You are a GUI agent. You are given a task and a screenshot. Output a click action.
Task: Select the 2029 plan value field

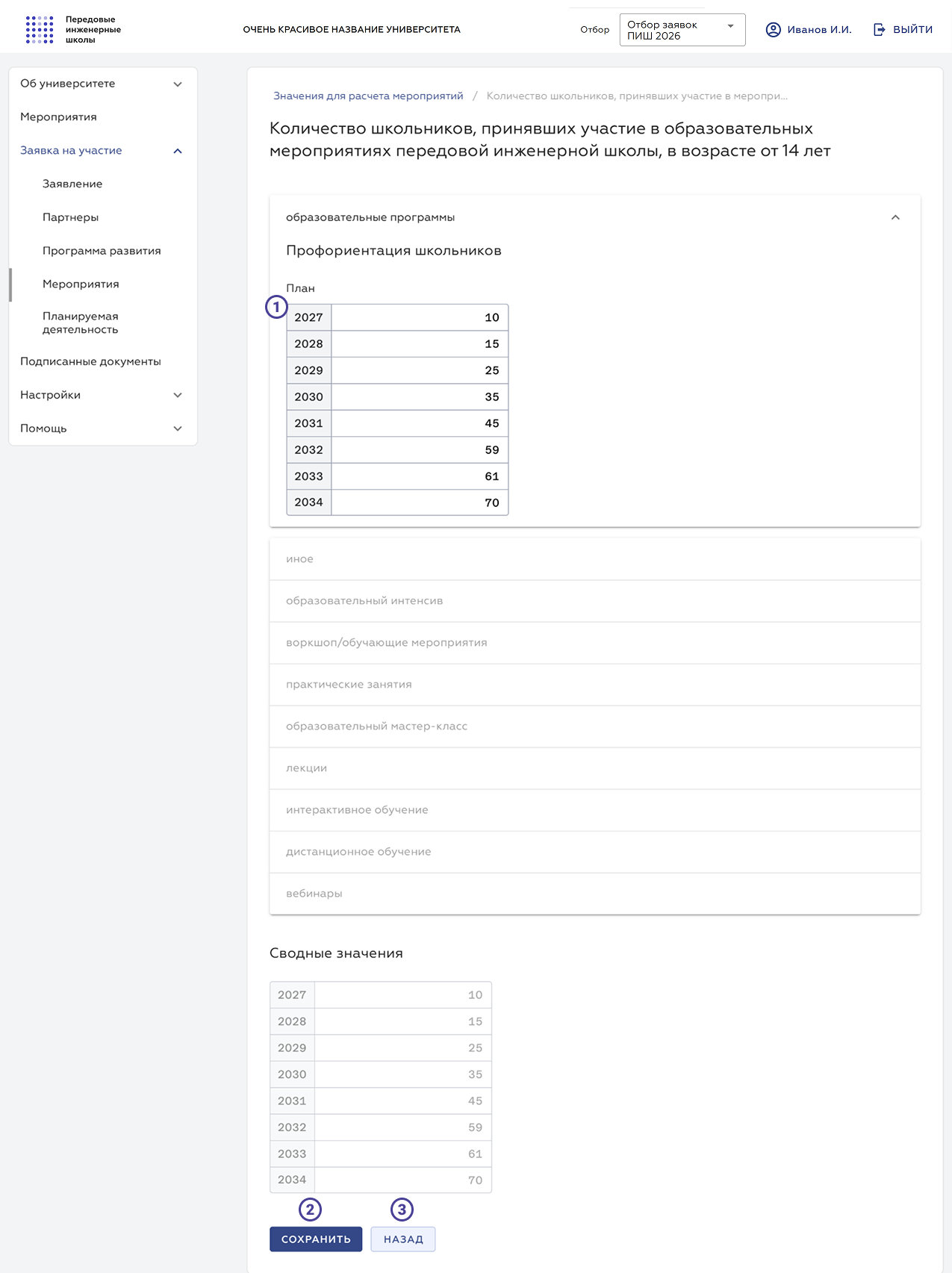coord(420,370)
